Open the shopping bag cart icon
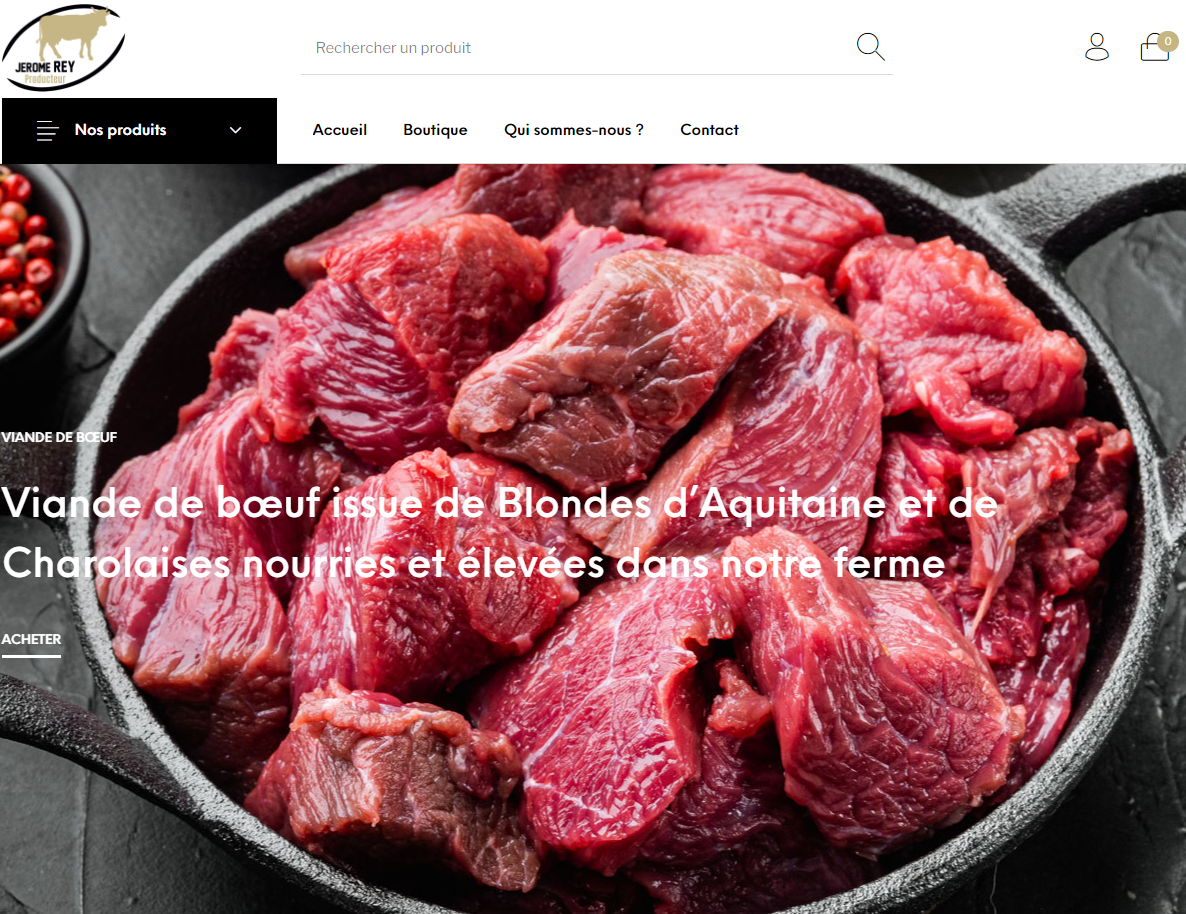The height and width of the screenshot is (914, 1186). (1154, 48)
